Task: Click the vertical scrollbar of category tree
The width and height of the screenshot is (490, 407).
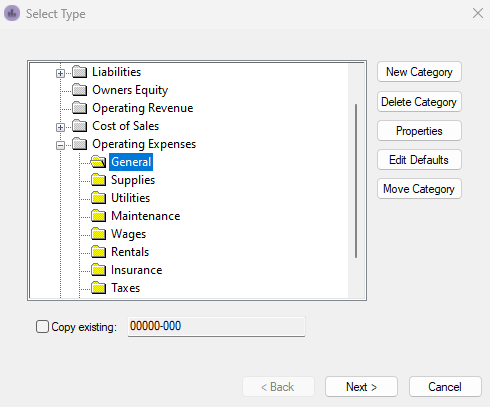Action: click(356, 181)
